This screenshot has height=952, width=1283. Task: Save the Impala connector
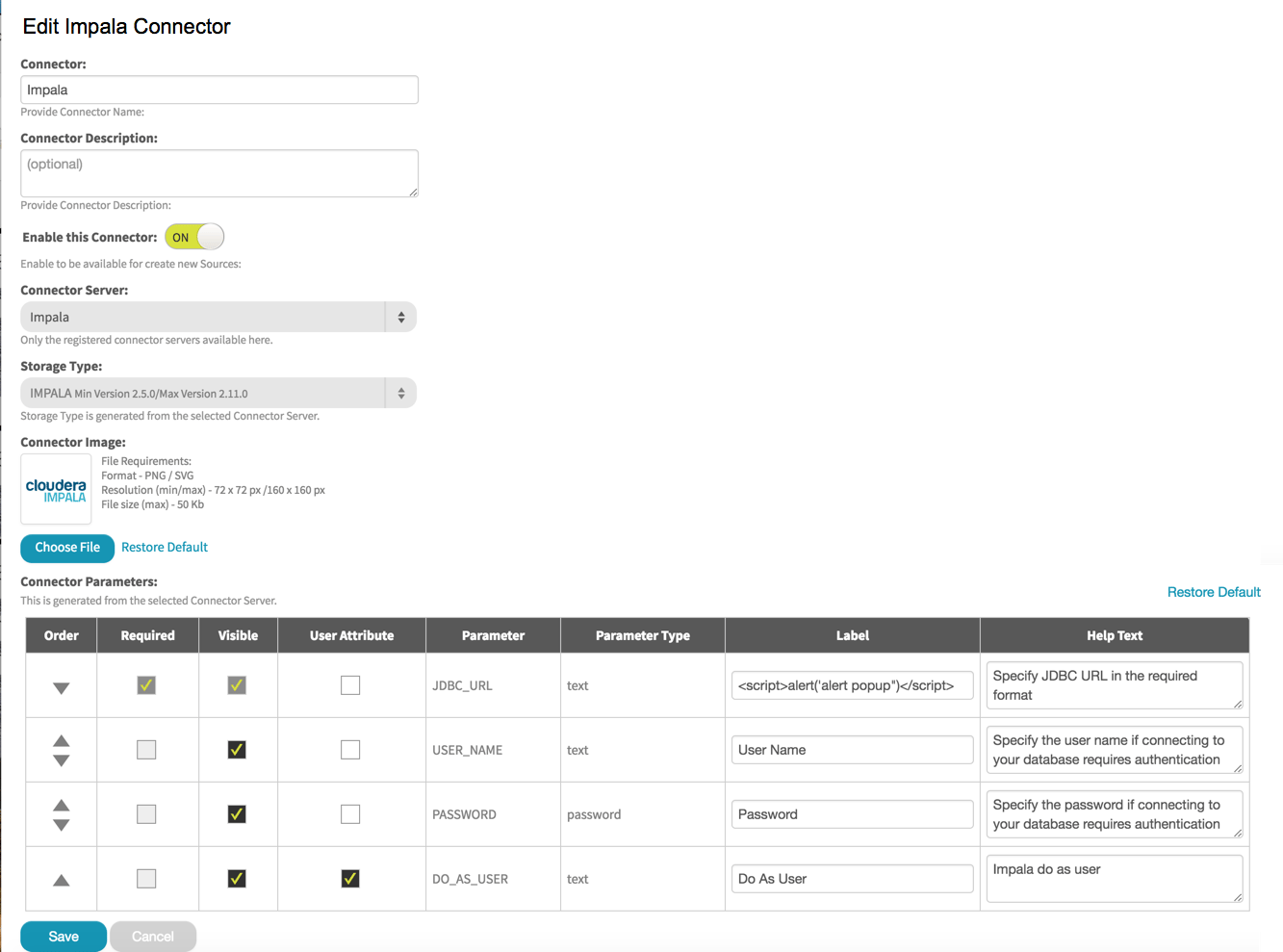(64, 937)
